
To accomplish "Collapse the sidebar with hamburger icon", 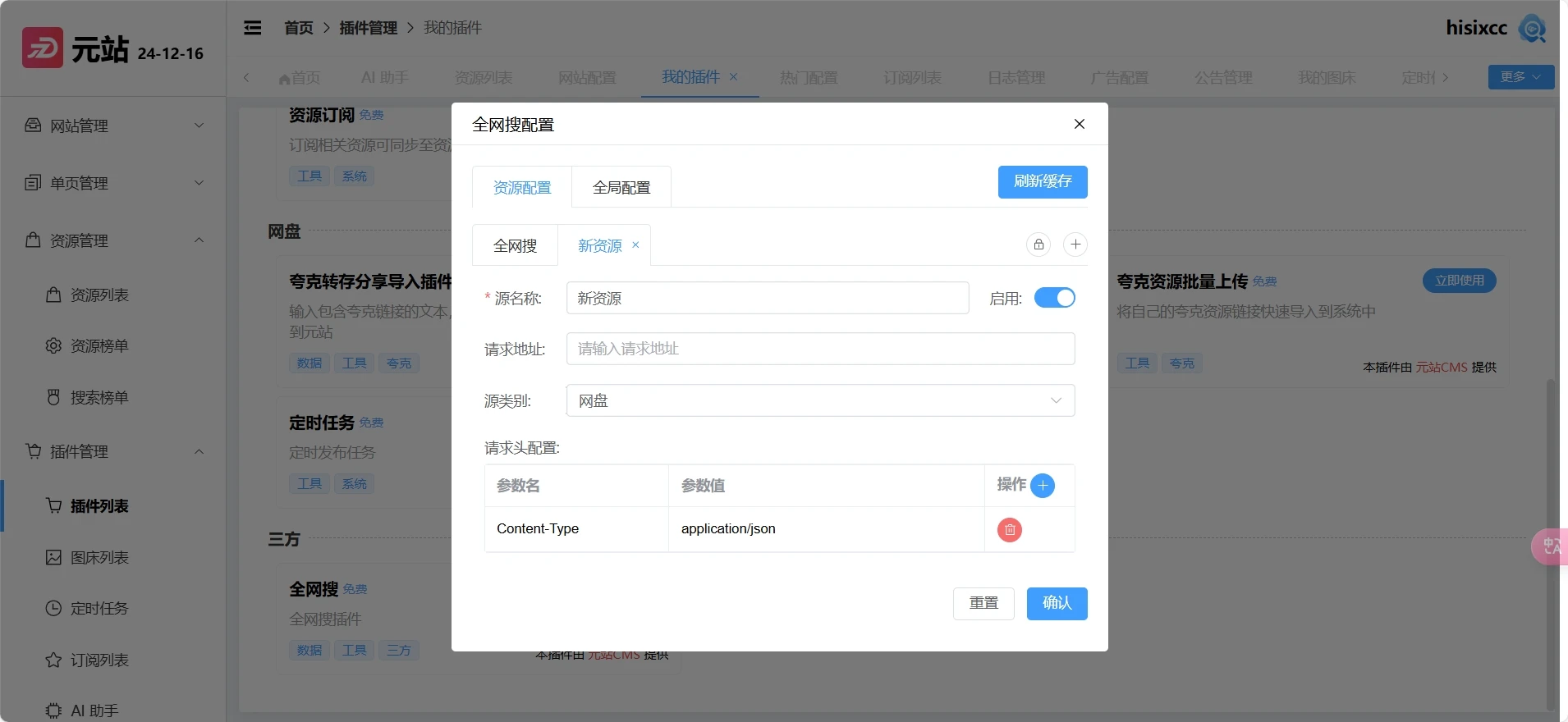I will point(253,28).
